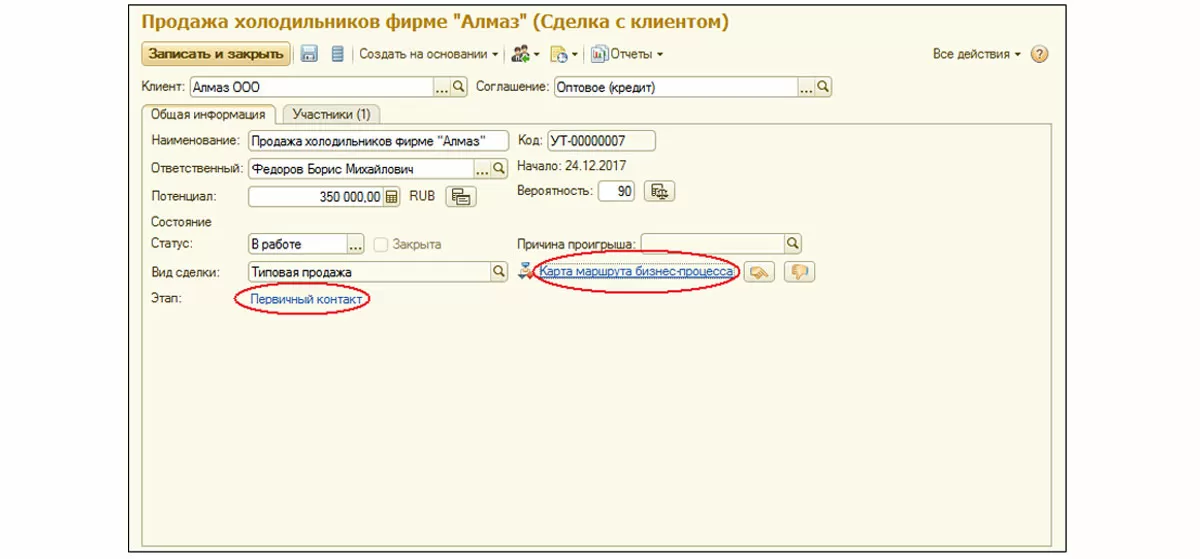1200x559 pixels.
Task: Click the Записать и закрыть button
Action: 217,54
